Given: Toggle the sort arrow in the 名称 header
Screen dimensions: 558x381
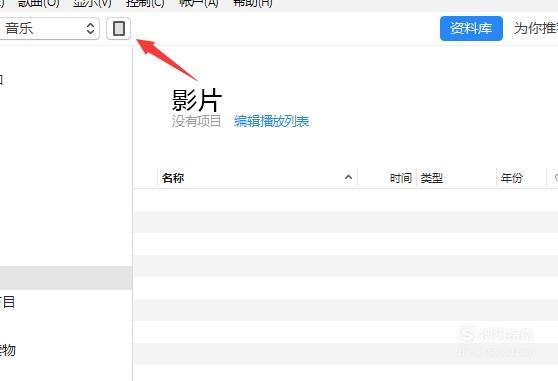Looking at the screenshot, I should tap(348, 177).
